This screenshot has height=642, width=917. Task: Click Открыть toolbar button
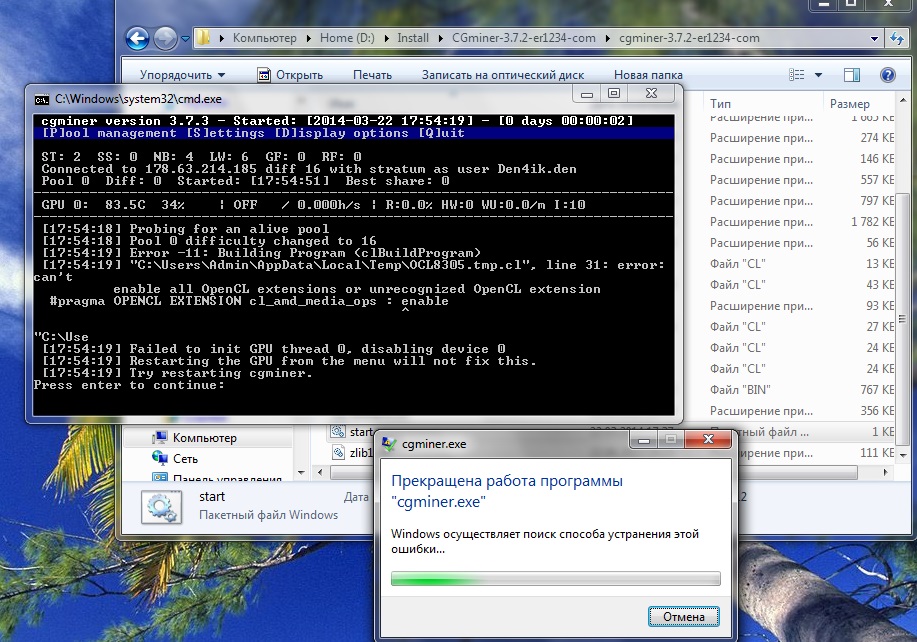pos(291,75)
